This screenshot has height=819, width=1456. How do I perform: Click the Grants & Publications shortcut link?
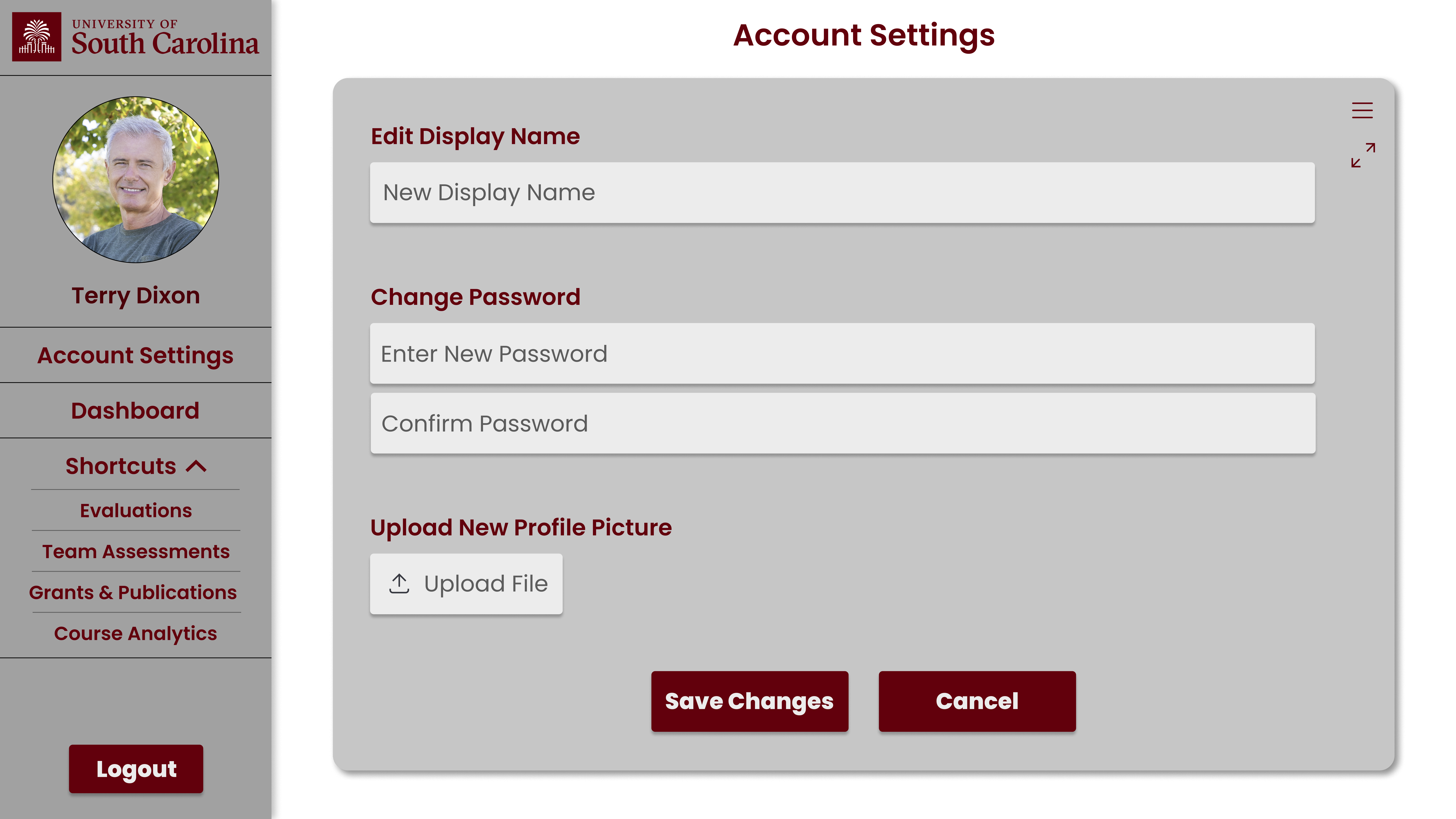(x=133, y=592)
